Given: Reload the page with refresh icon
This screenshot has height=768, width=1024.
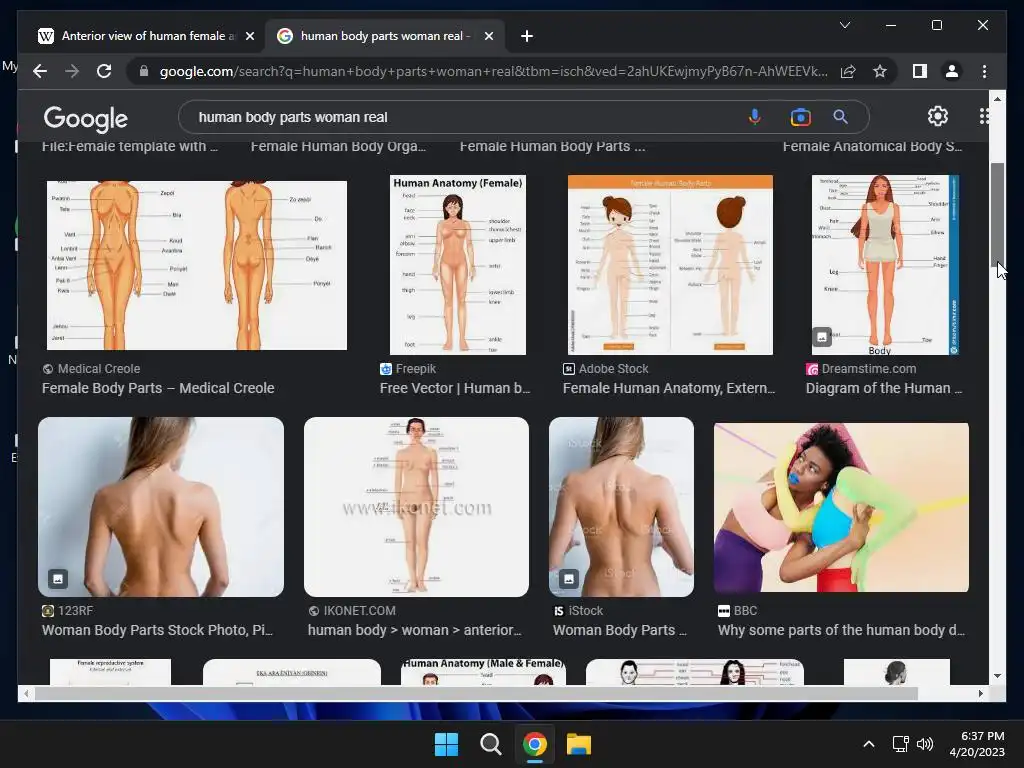Looking at the screenshot, I should click(104, 71).
